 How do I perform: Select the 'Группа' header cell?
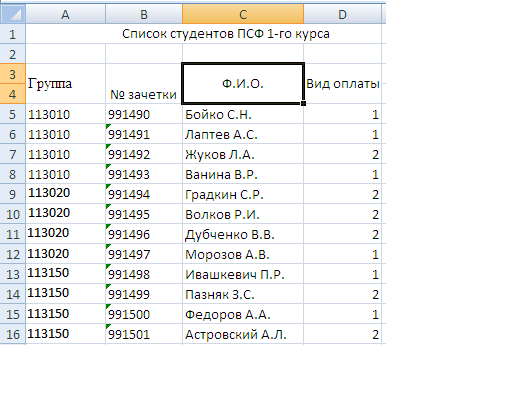[65, 84]
